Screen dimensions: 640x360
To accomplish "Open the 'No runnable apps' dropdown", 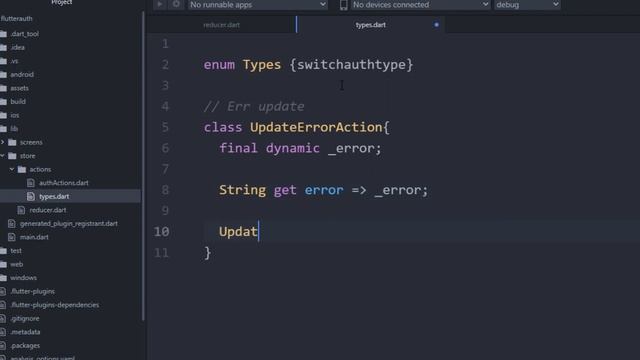I will coord(258,4).
